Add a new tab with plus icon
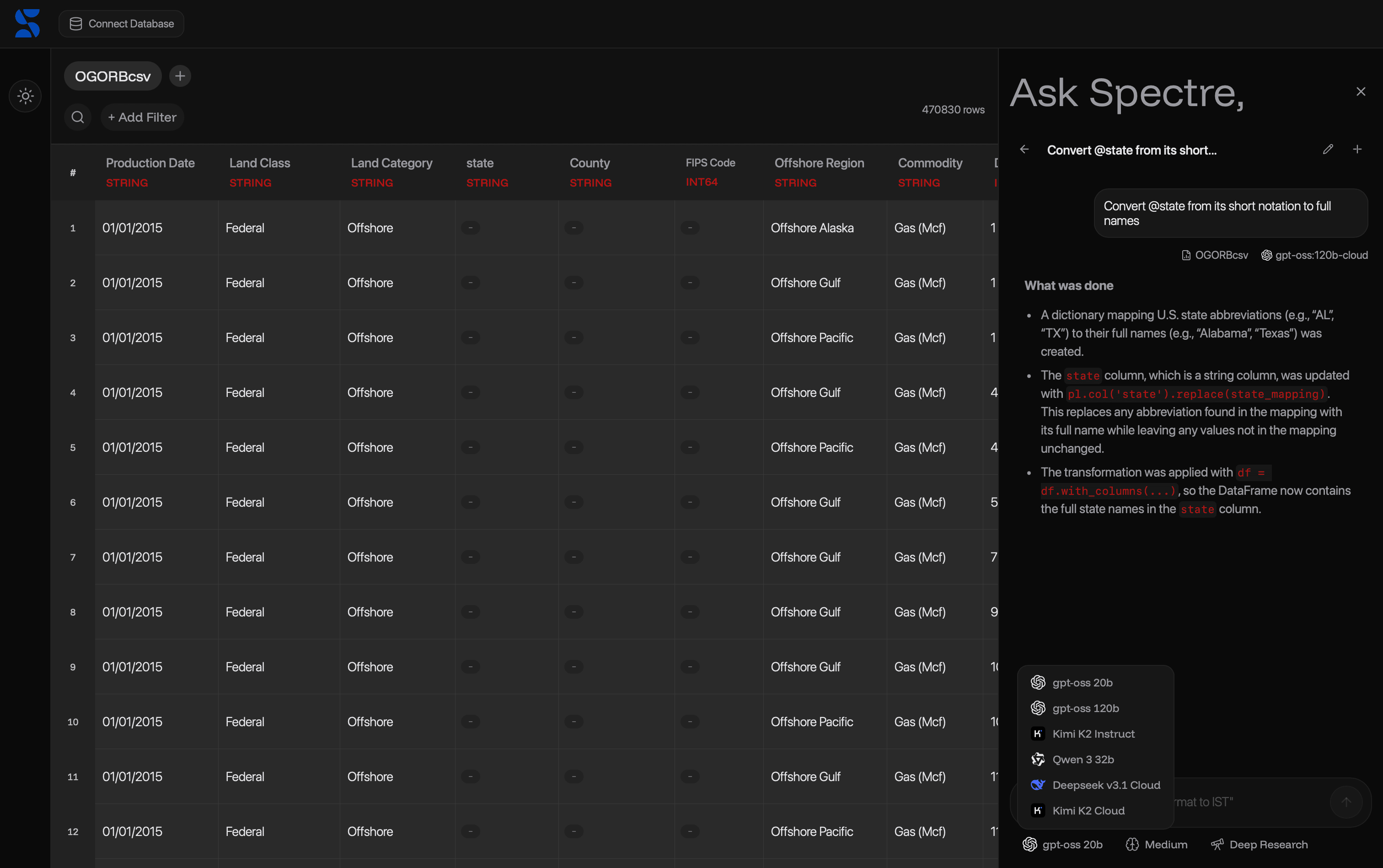 tap(180, 76)
